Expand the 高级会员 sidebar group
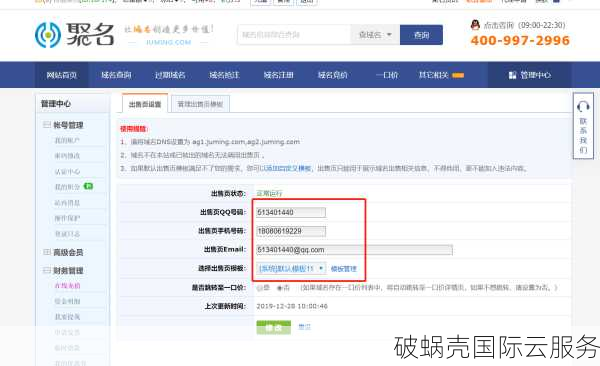 point(47,252)
